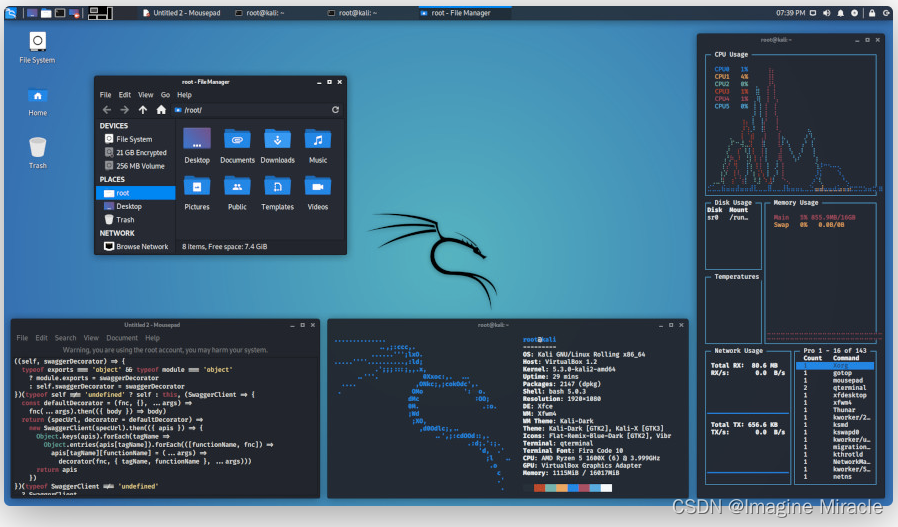Open Edit menu in File Manager
The height and width of the screenshot is (527, 898).
click(x=125, y=95)
